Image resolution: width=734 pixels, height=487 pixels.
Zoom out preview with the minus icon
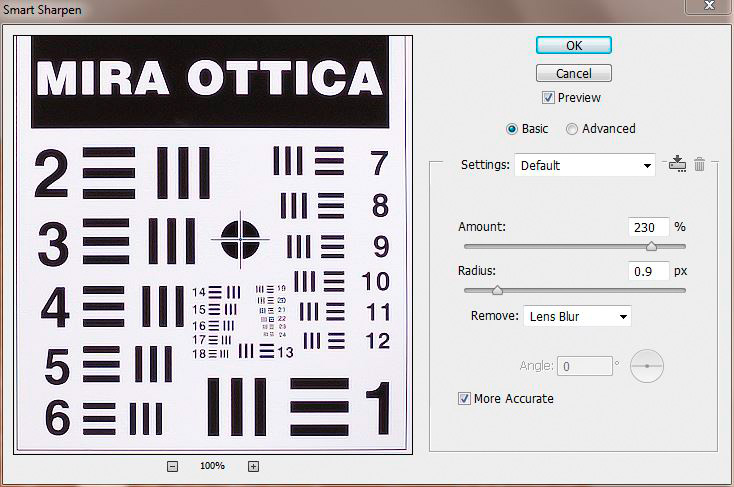pyautogui.click(x=172, y=466)
